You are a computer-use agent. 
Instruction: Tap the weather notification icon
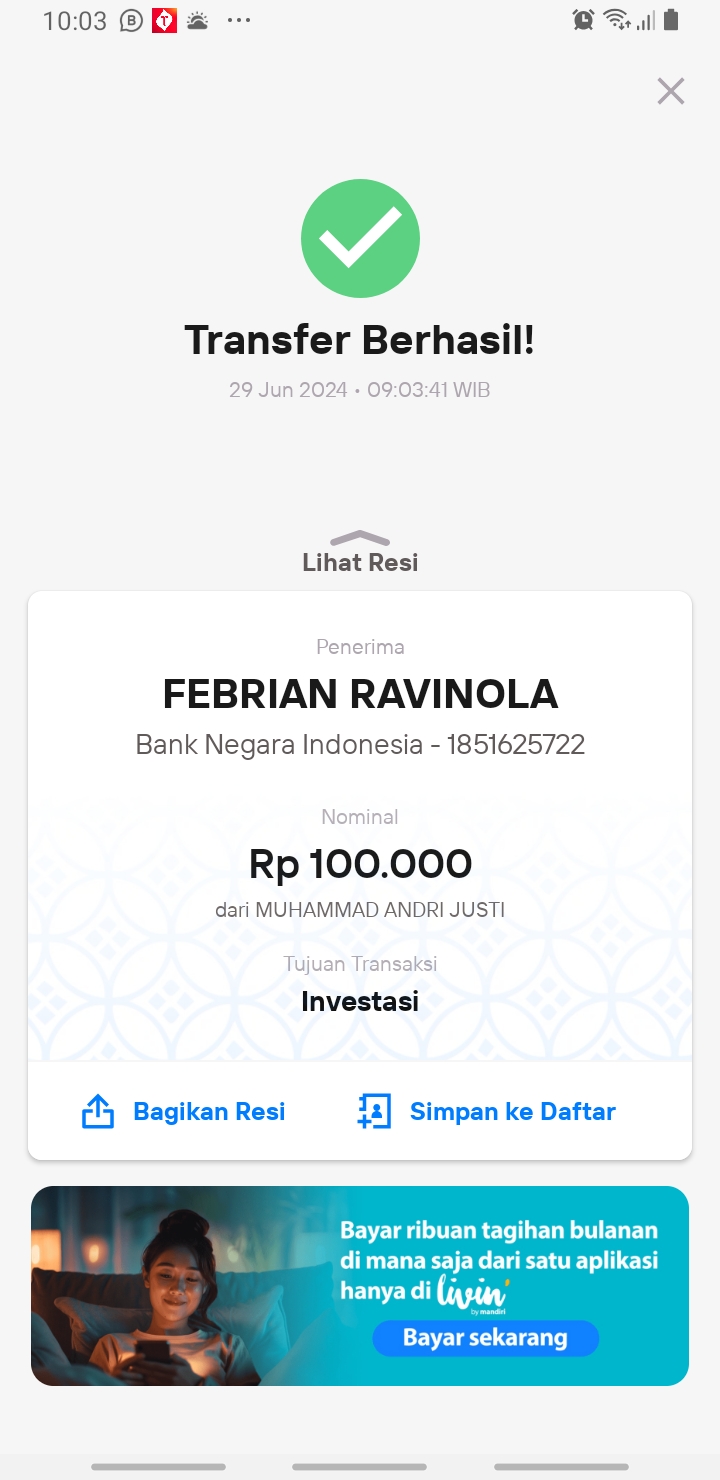[198, 20]
